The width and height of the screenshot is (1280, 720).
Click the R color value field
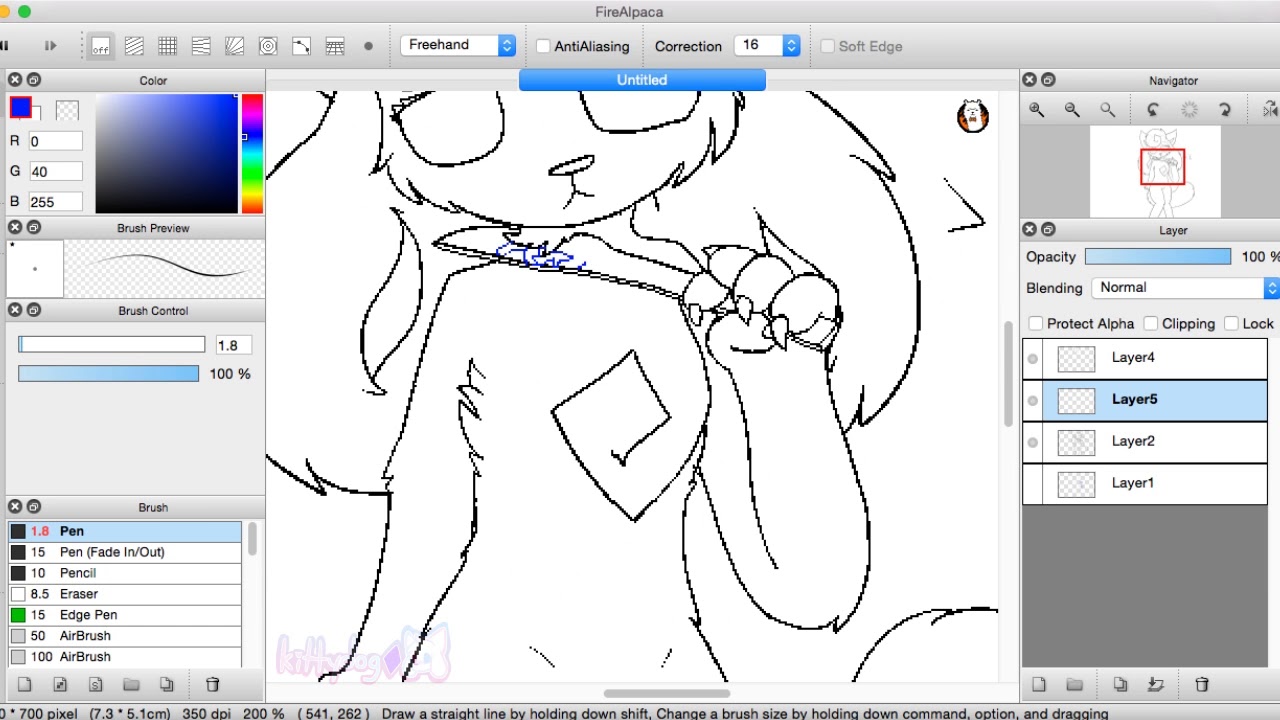(55, 142)
